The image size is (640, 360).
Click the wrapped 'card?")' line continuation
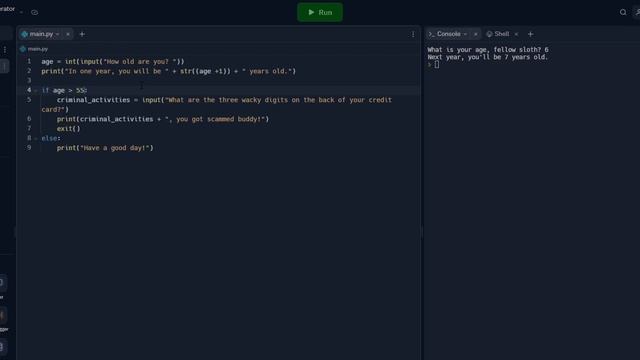tap(55, 109)
